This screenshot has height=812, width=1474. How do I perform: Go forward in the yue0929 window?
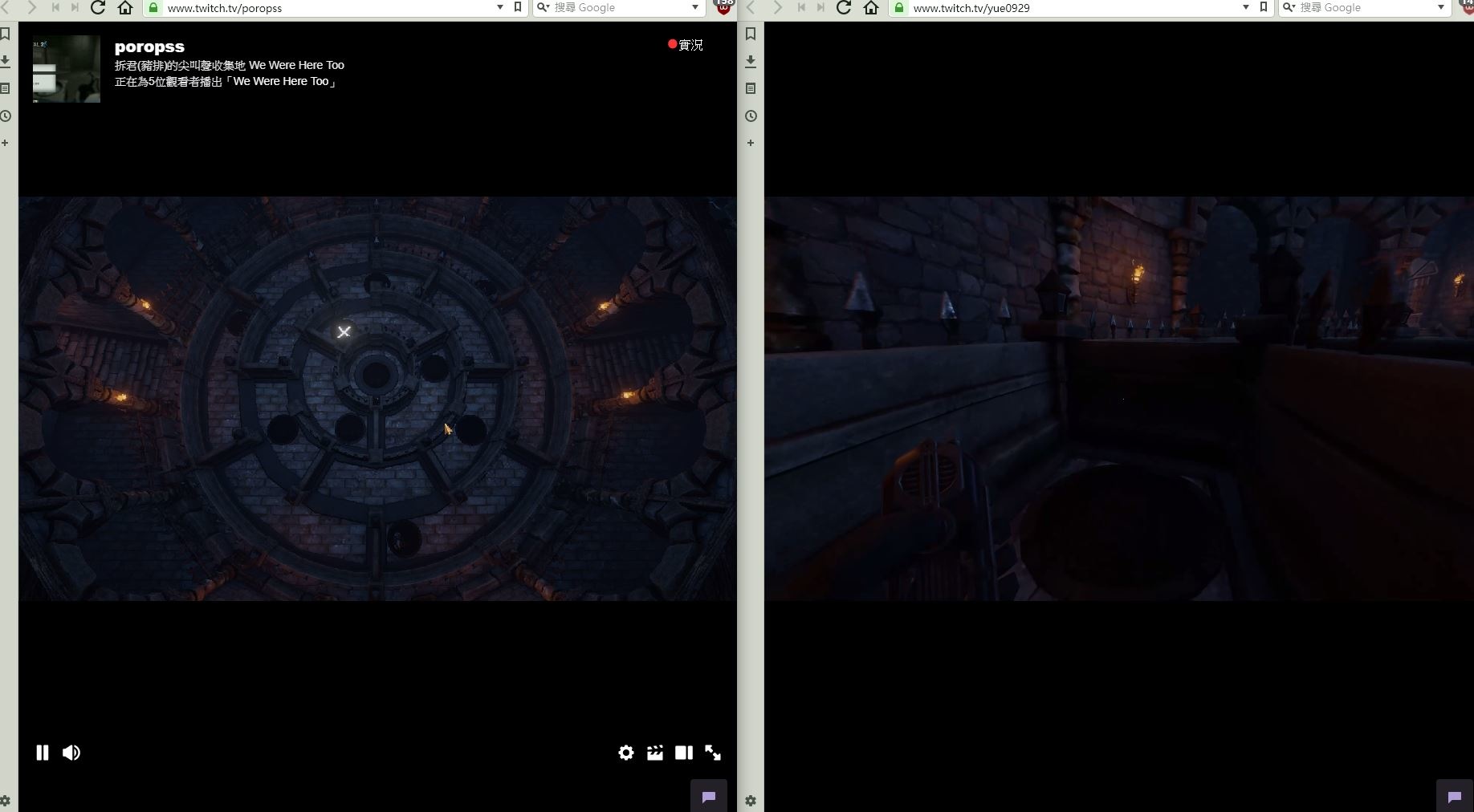coord(776,8)
